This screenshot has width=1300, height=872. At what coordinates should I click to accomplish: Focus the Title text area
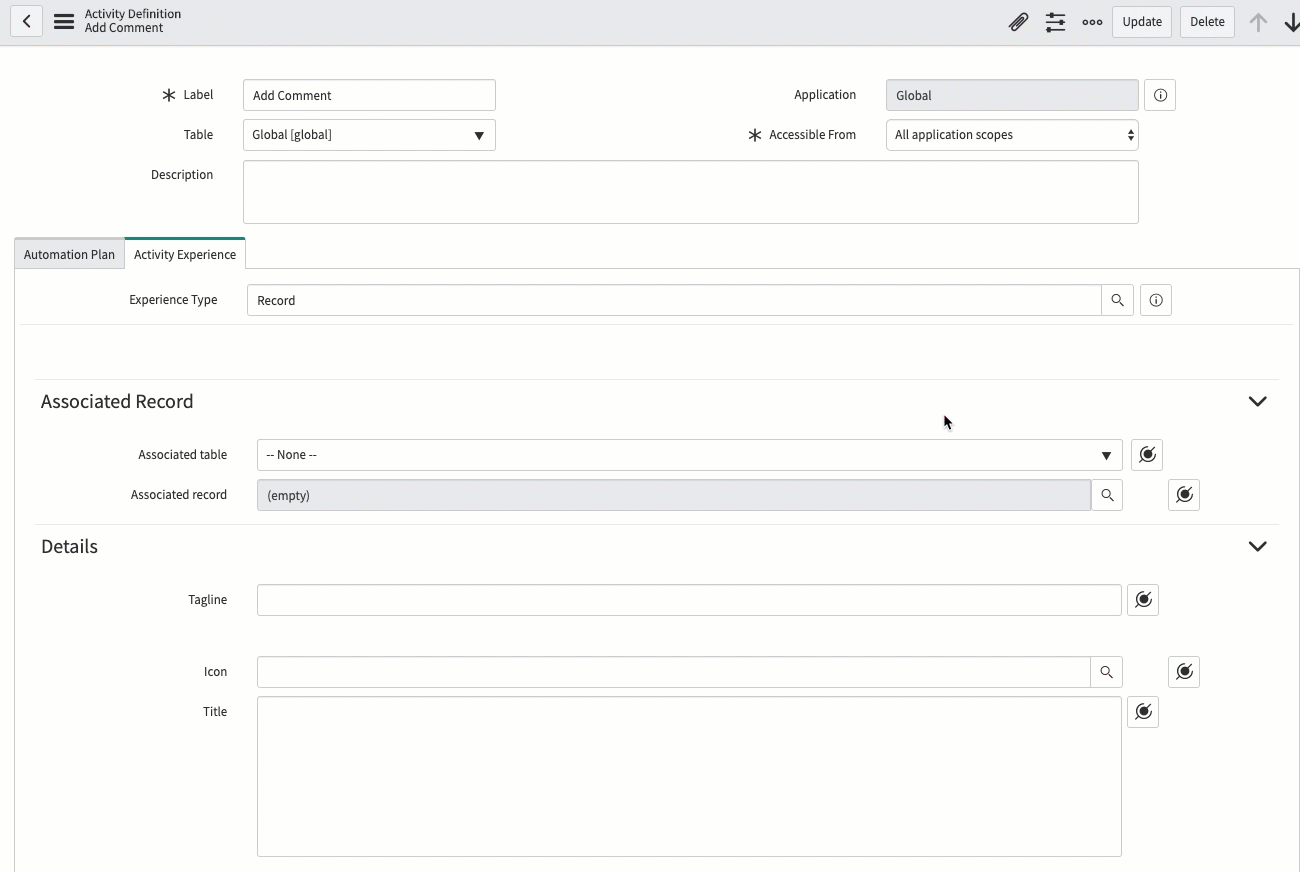coord(689,777)
